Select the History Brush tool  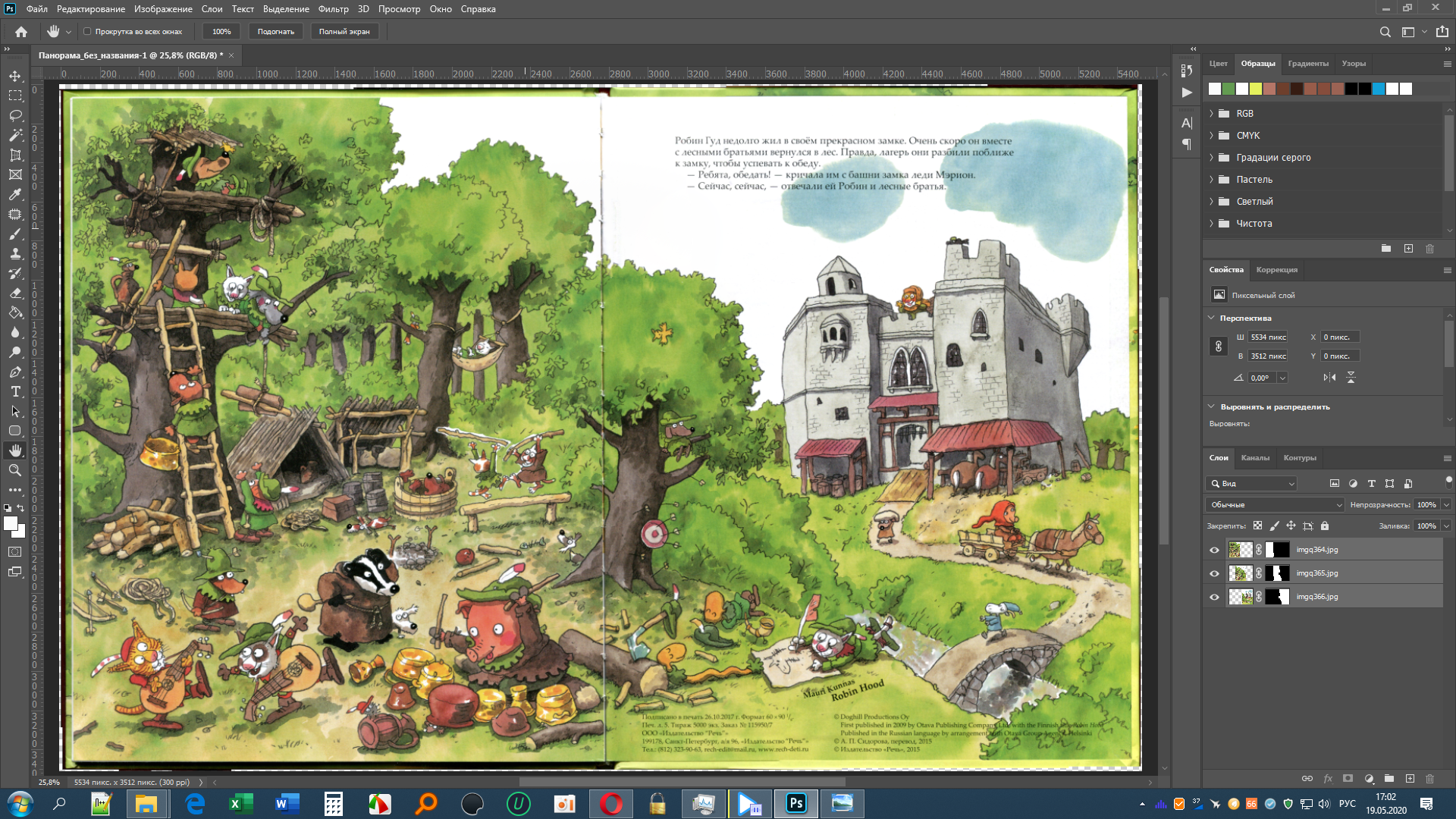pos(15,273)
